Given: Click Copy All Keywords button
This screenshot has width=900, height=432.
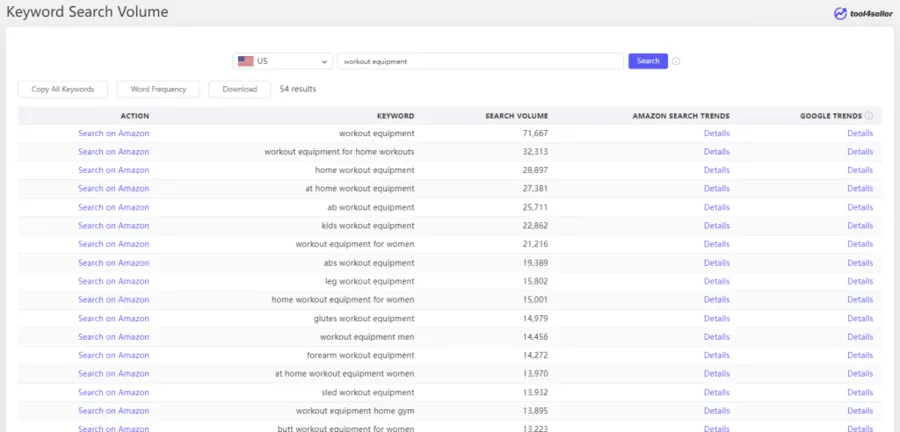Looking at the screenshot, I should [x=63, y=89].
